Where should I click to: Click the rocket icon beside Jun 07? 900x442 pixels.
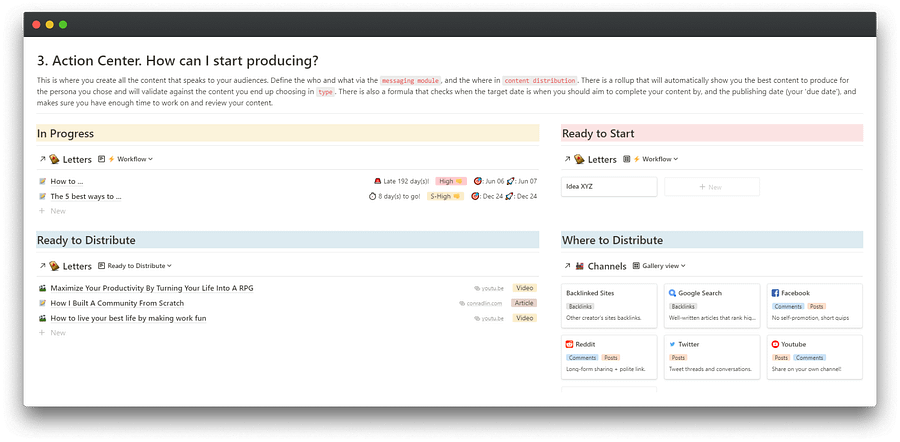click(509, 181)
